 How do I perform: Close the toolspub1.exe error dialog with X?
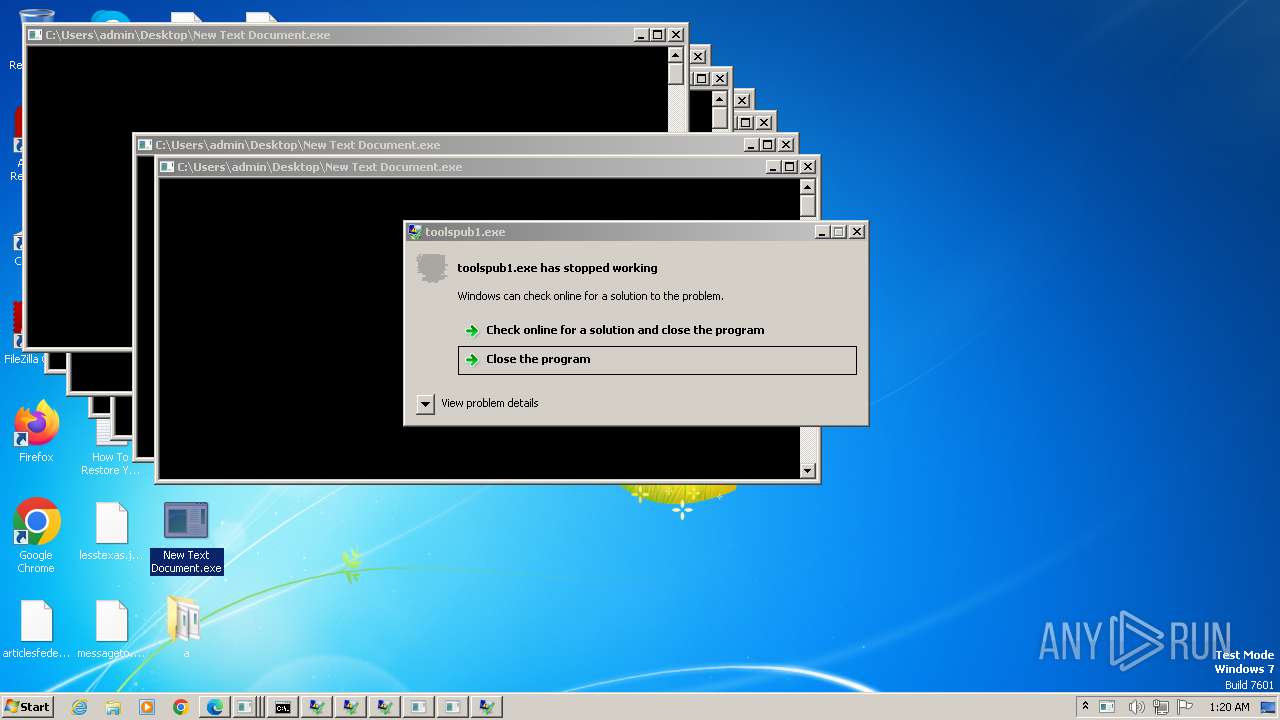856,232
